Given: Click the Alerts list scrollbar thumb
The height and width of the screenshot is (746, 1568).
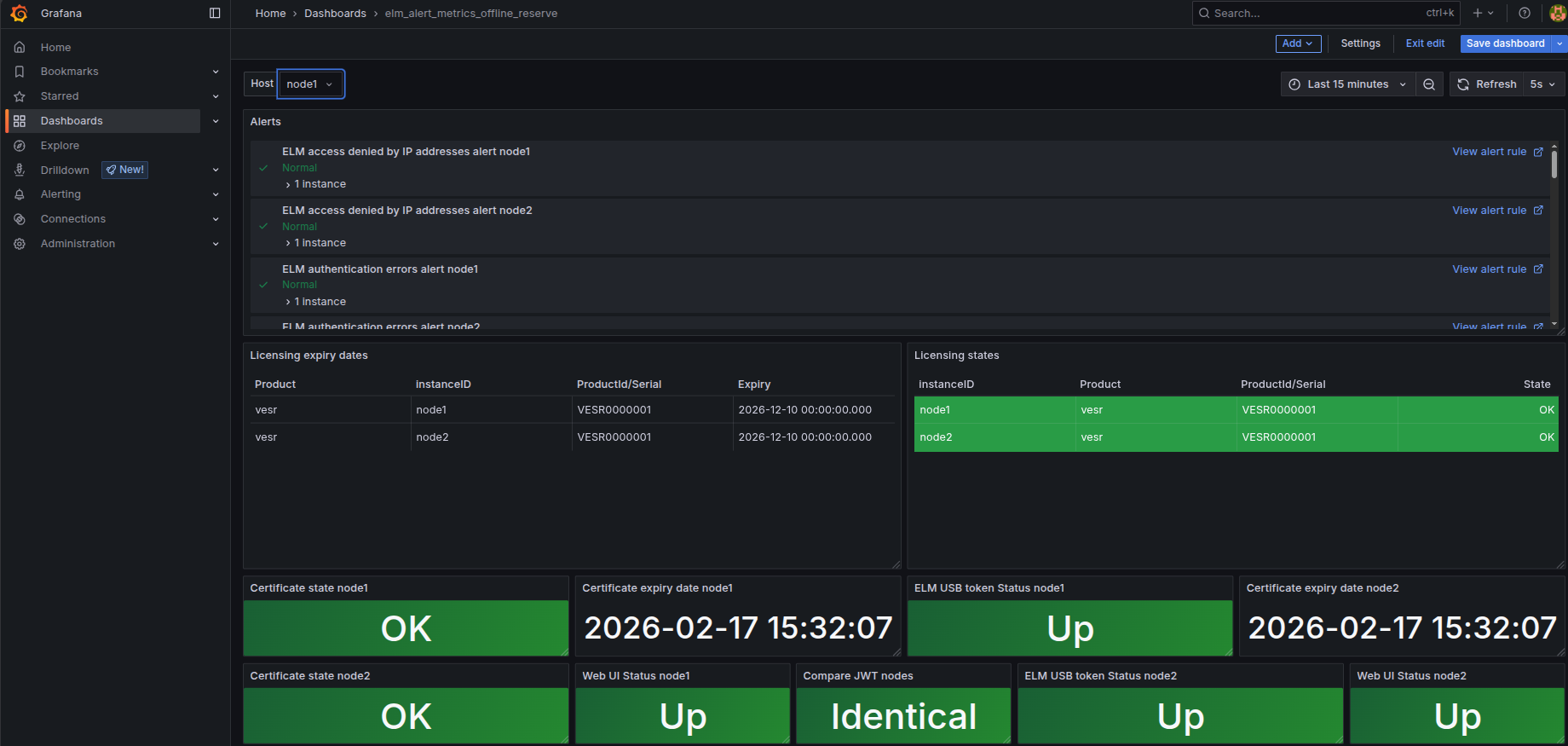Looking at the screenshot, I should coord(1554,164).
